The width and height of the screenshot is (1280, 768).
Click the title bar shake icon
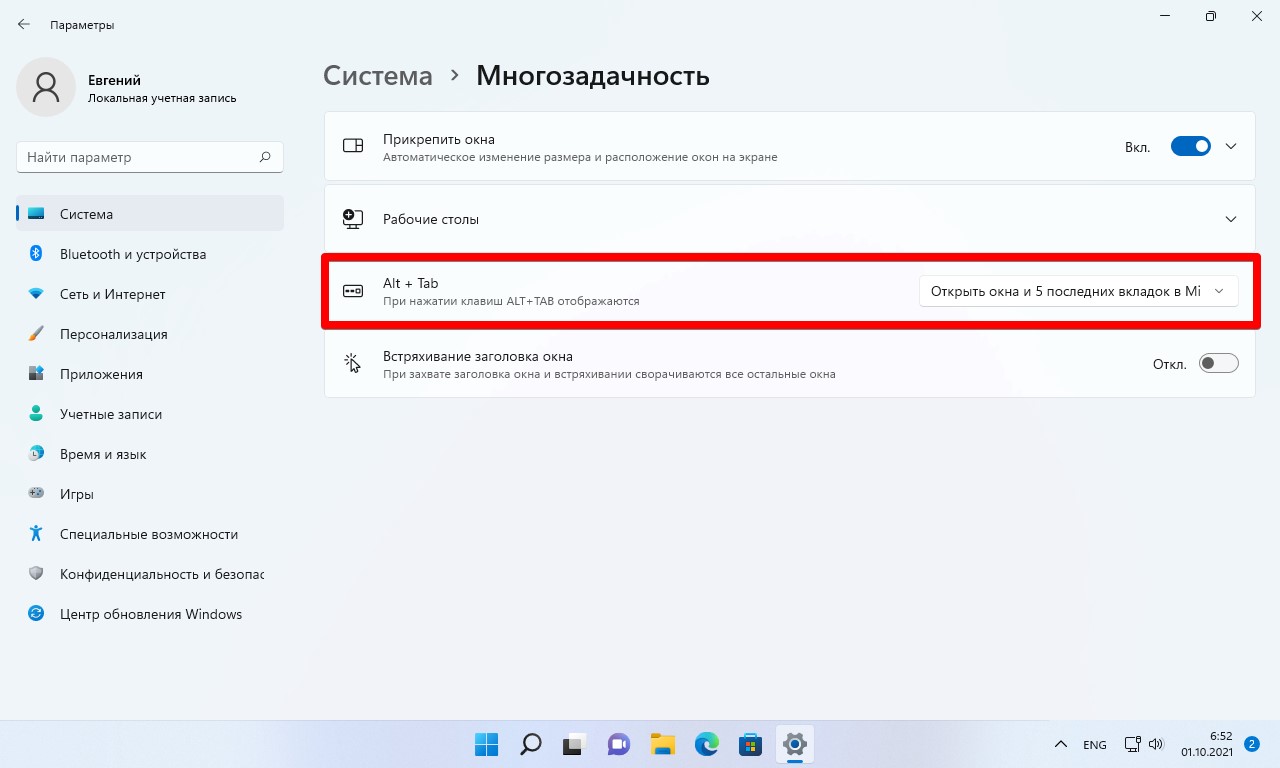tap(353, 364)
